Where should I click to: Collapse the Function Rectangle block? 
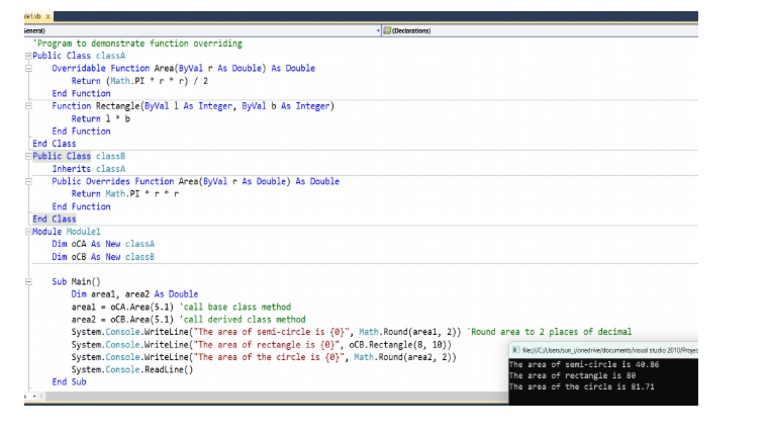(x=28, y=106)
